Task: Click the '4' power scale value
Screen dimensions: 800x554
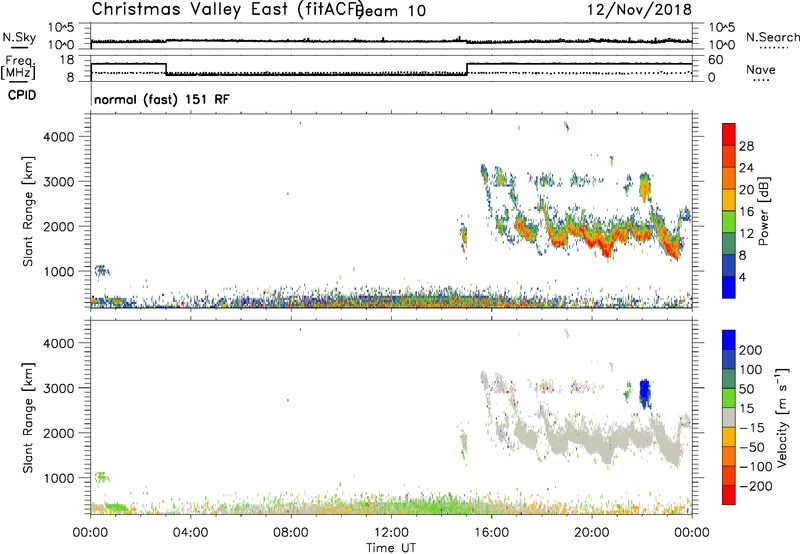Action: point(742,277)
